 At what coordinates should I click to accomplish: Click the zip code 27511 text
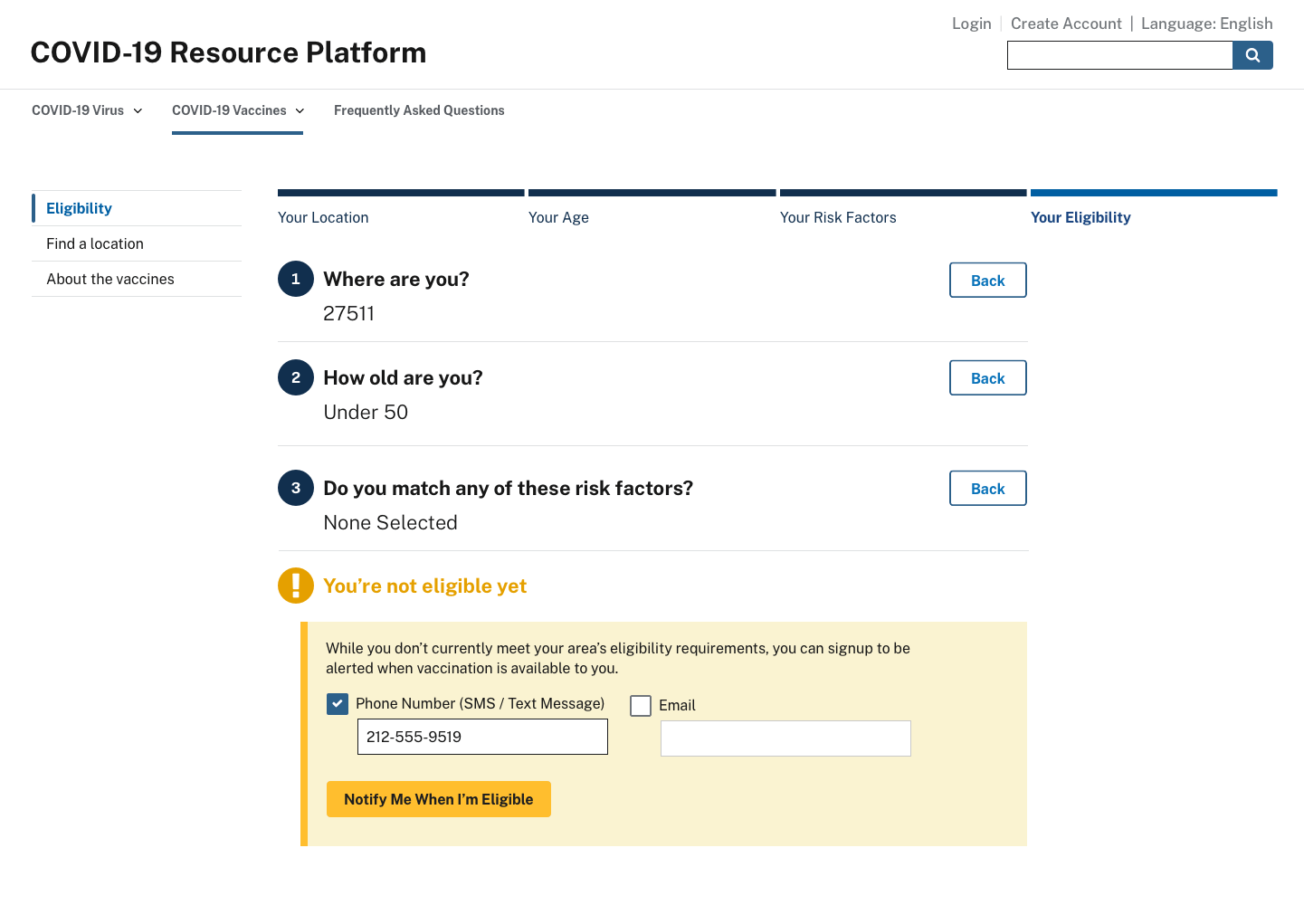[x=348, y=313]
